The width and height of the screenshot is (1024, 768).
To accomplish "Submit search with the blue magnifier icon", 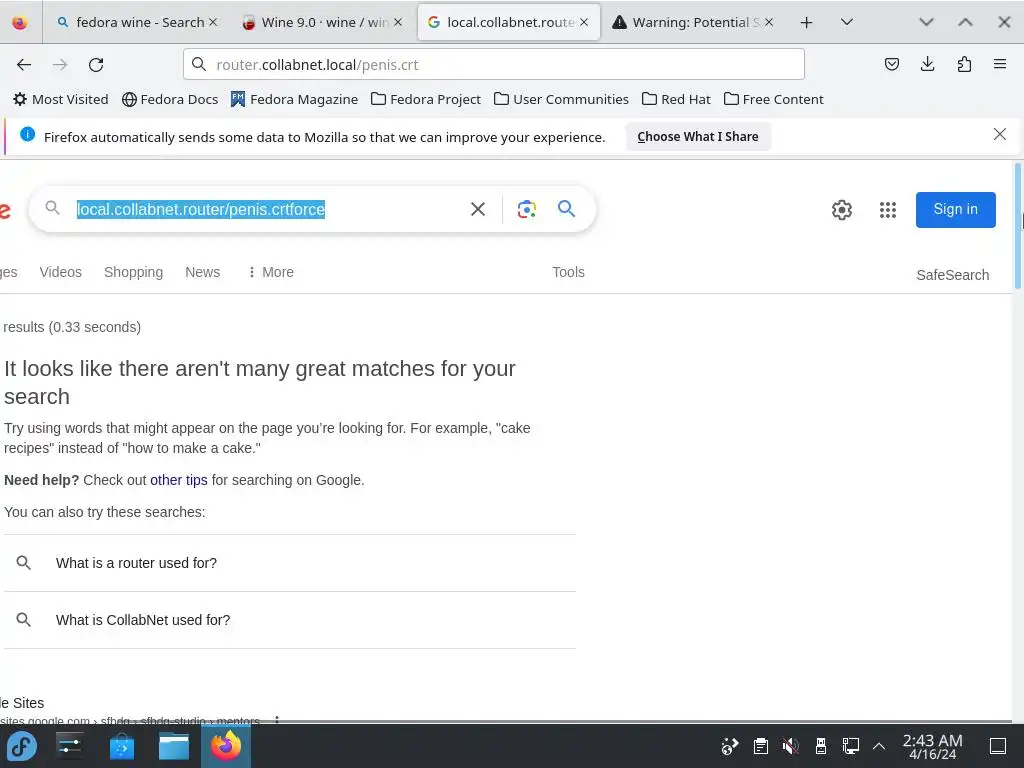I will pyautogui.click(x=566, y=209).
